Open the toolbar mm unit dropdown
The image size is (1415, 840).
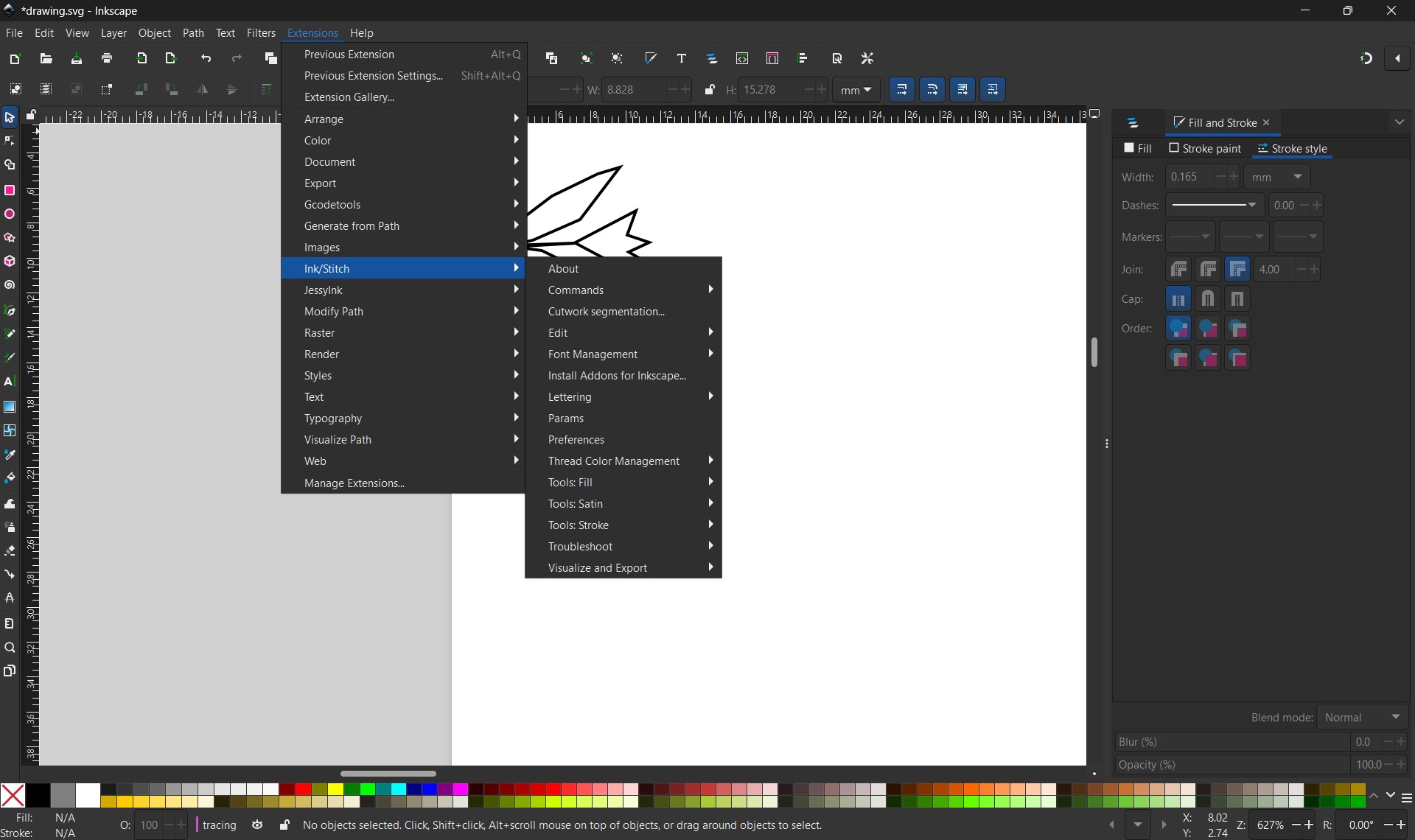click(x=856, y=90)
